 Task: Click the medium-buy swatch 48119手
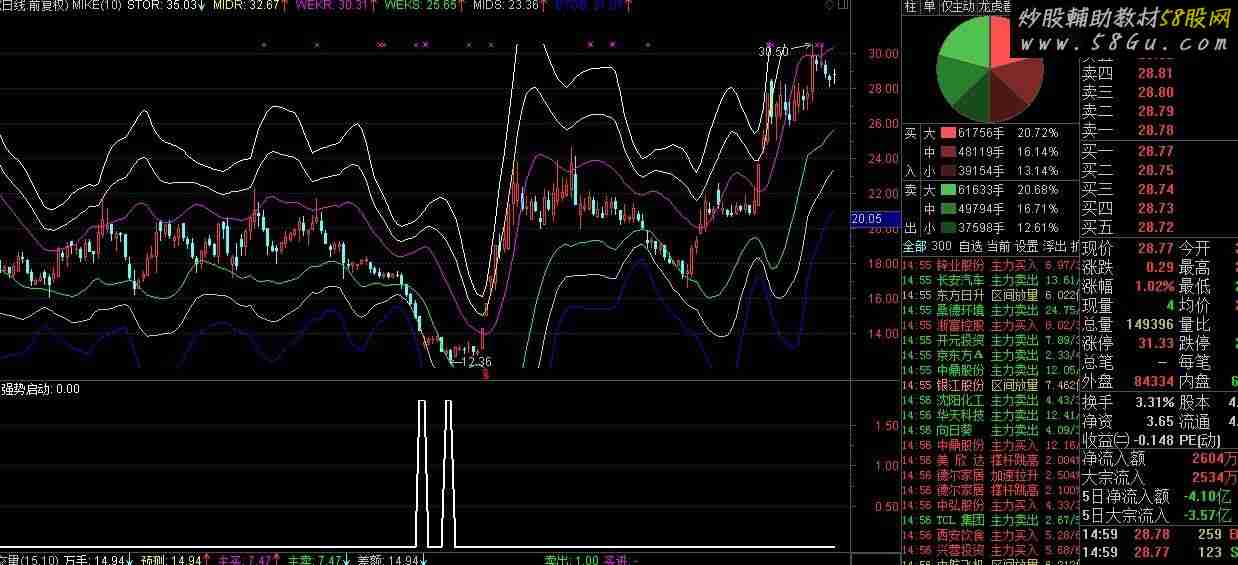[948, 152]
